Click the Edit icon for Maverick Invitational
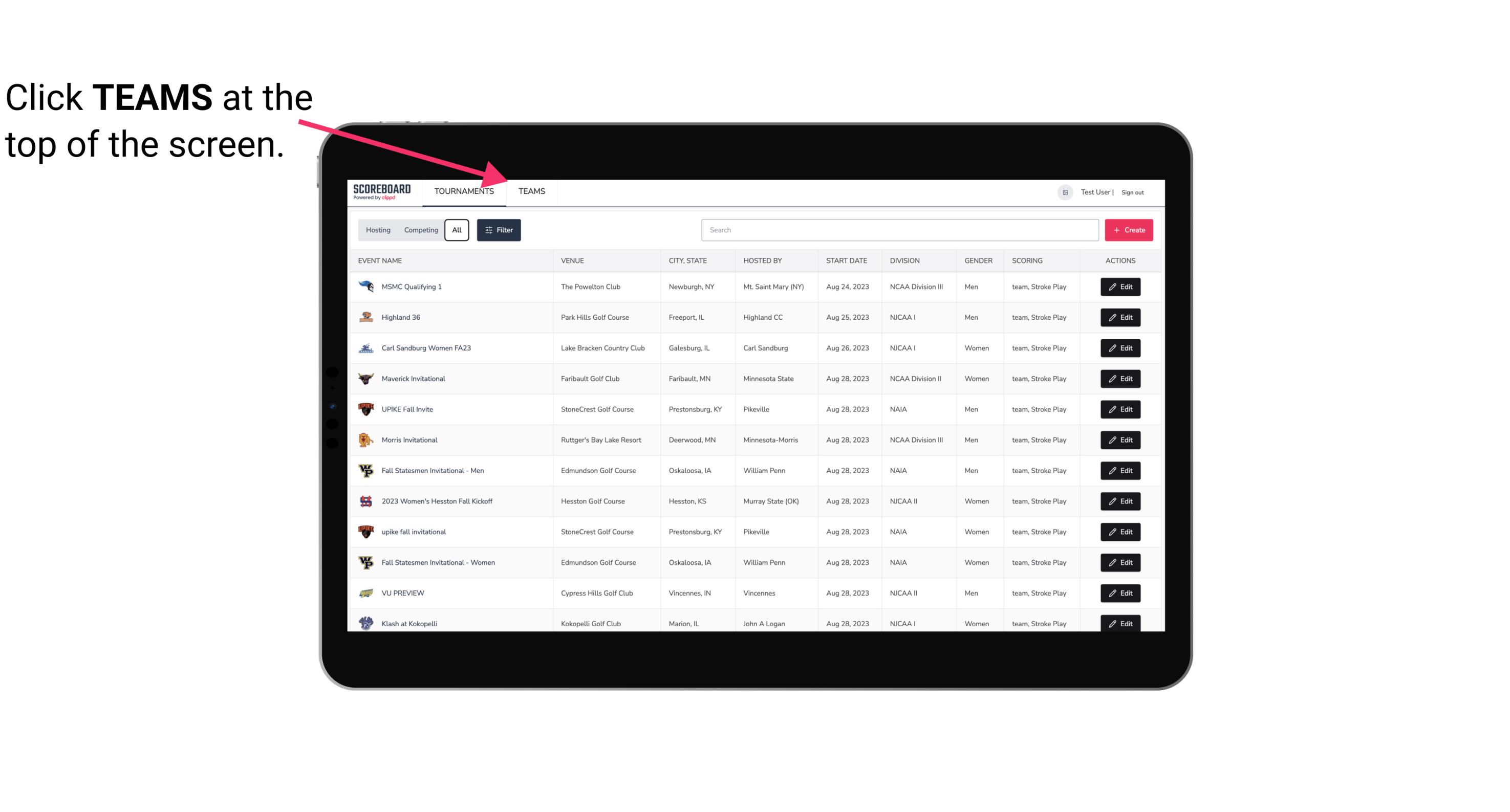This screenshot has height=812, width=1510. pyautogui.click(x=1120, y=378)
